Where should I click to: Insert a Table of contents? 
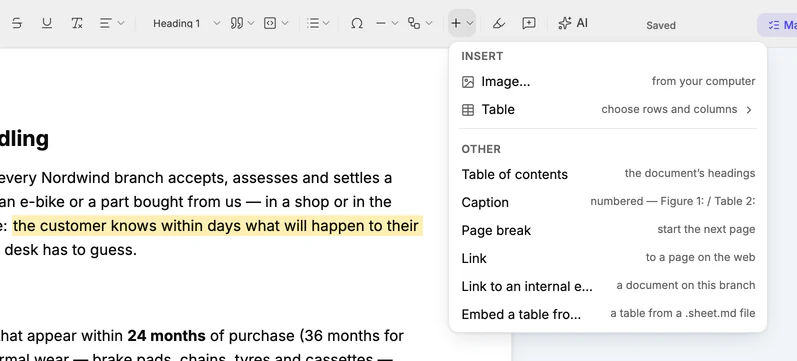coord(608,174)
